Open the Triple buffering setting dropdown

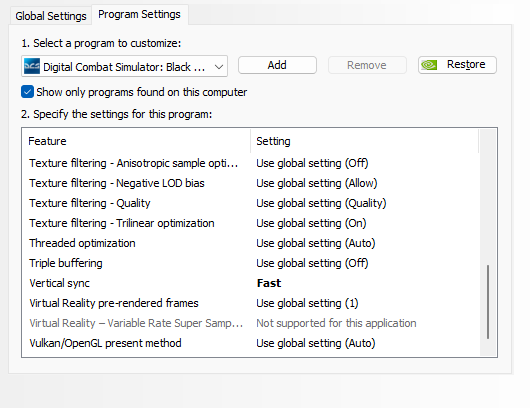[x=365, y=263]
